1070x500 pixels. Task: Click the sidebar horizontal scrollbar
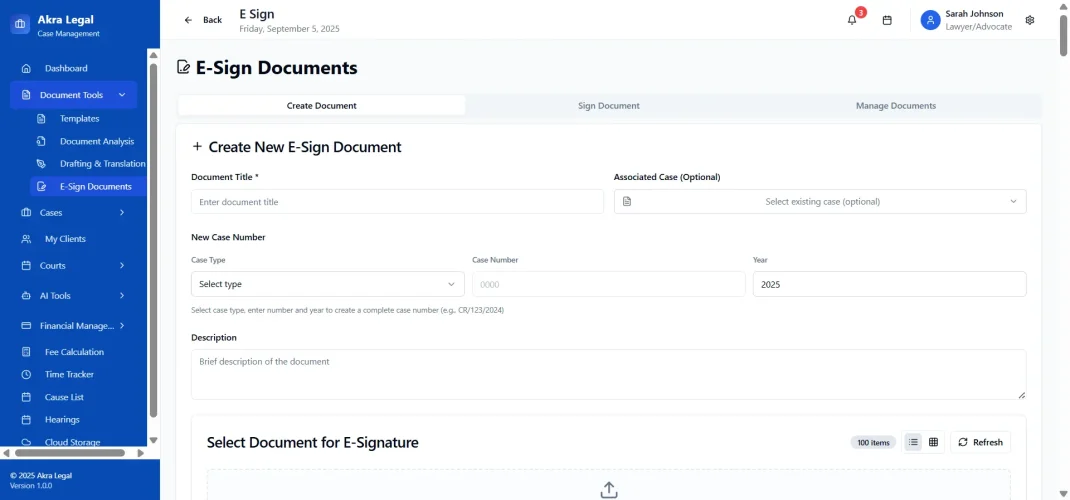(70, 453)
